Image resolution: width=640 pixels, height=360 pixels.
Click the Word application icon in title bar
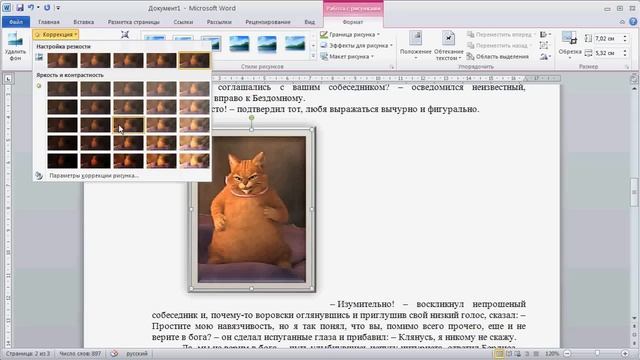(7, 8)
